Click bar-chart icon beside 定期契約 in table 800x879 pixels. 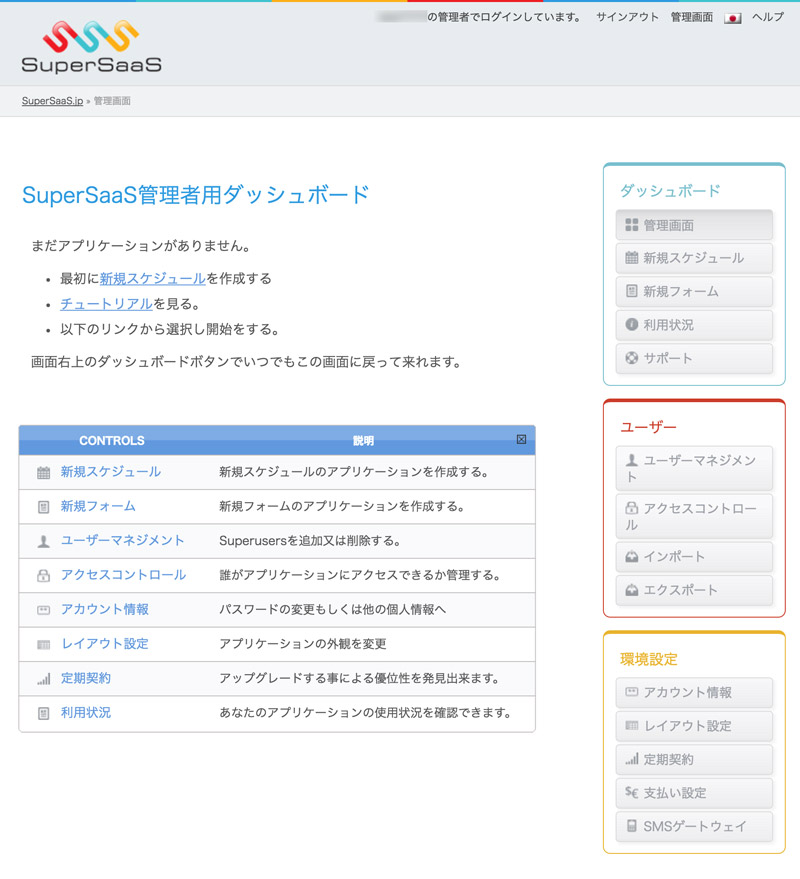pyautogui.click(x=43, y=679)
